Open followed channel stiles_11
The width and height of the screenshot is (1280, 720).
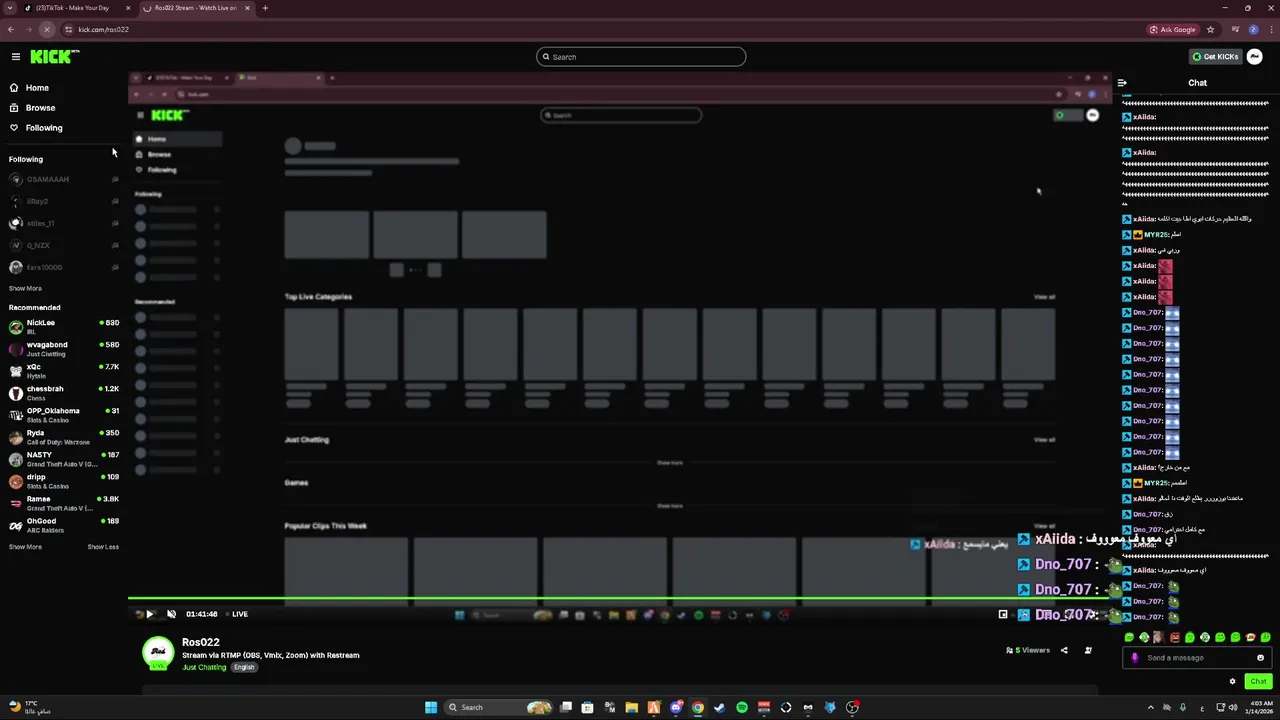[63, 224]
